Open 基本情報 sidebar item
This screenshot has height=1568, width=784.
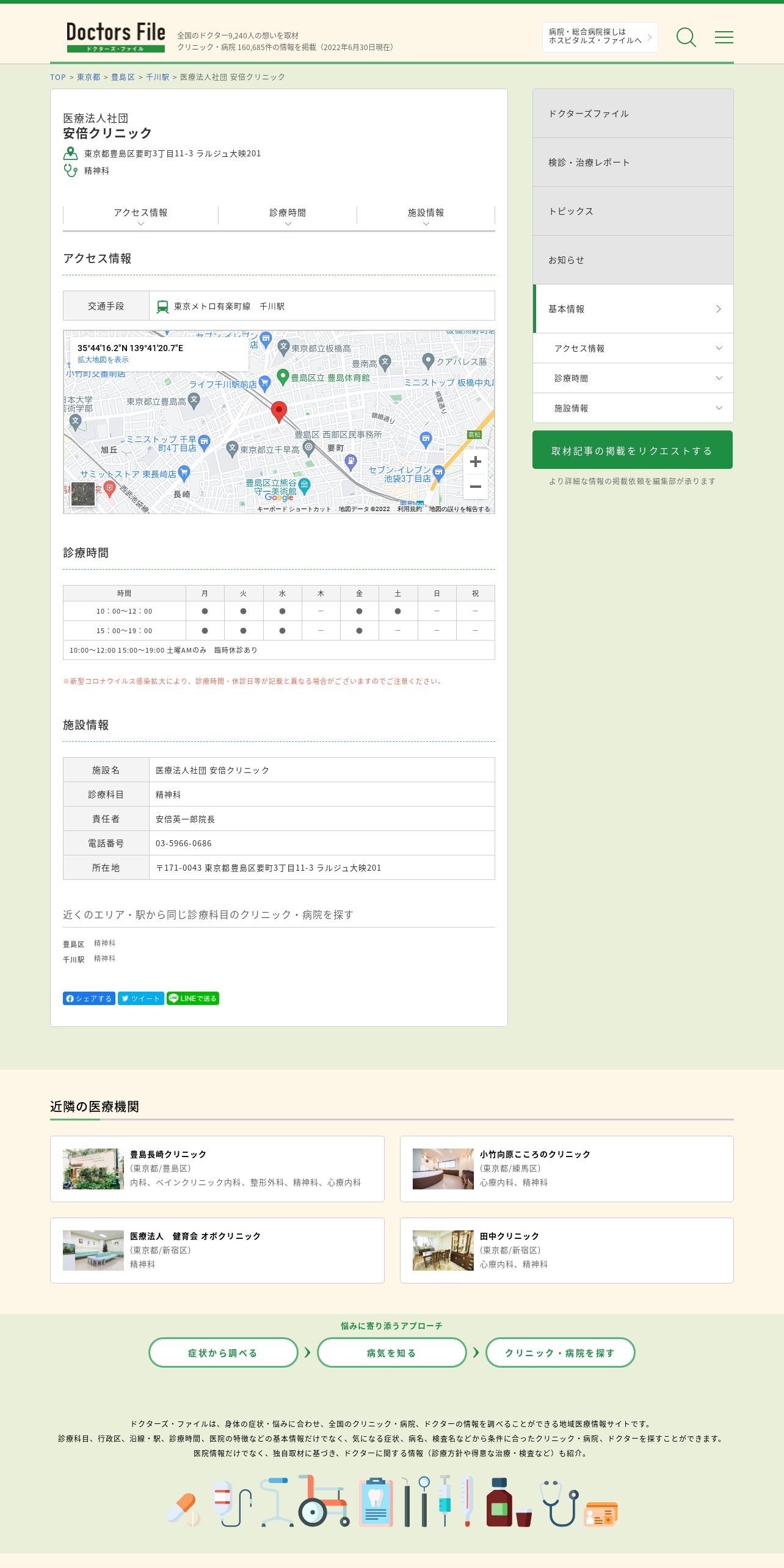(x=633, y=309)
